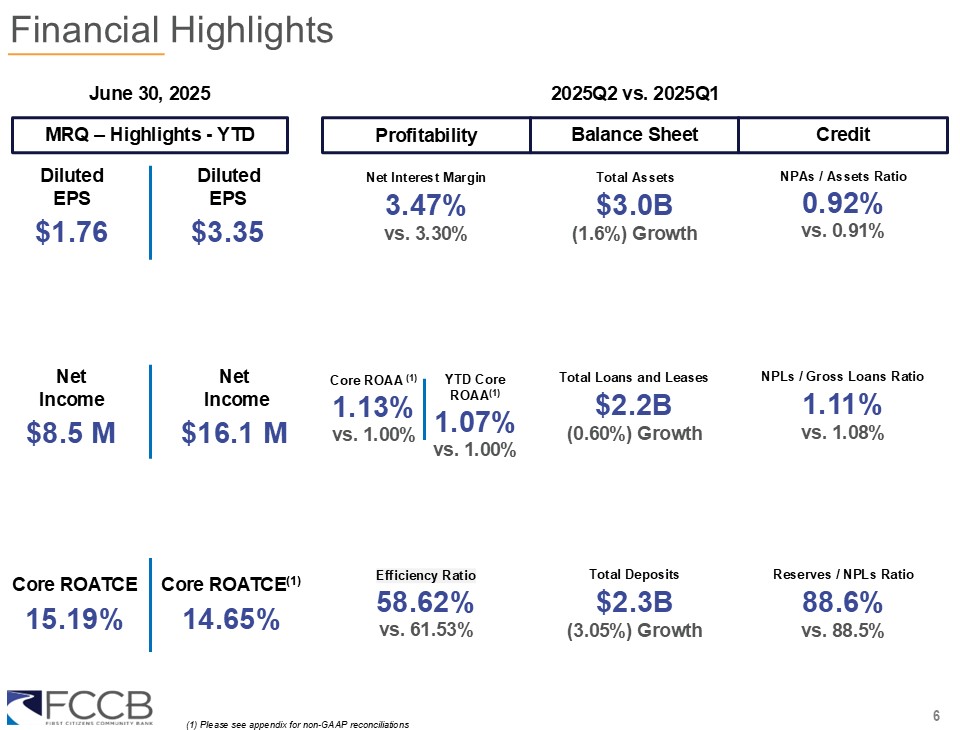960x730 pixels.
Task: Click the $3.35 diluted EPS figure
Action: coord(228,232)
